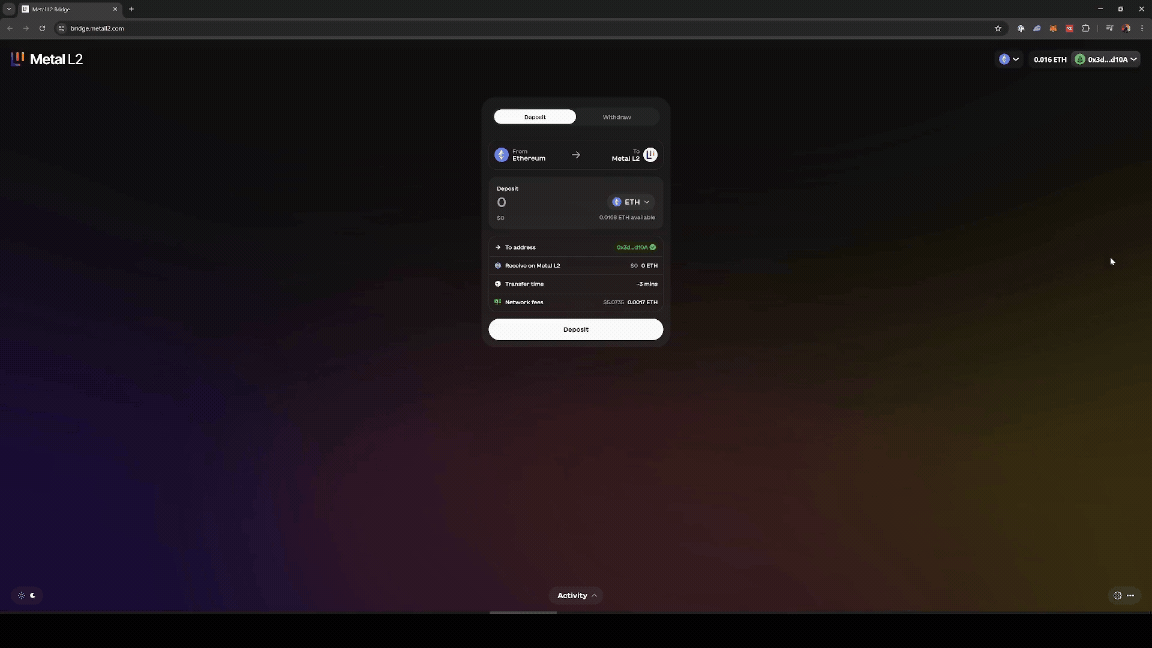The height and width of the screenshot is (648, 1152).
Task: Open the blue extension left of MetaMask
Action: pos(1037,29)
